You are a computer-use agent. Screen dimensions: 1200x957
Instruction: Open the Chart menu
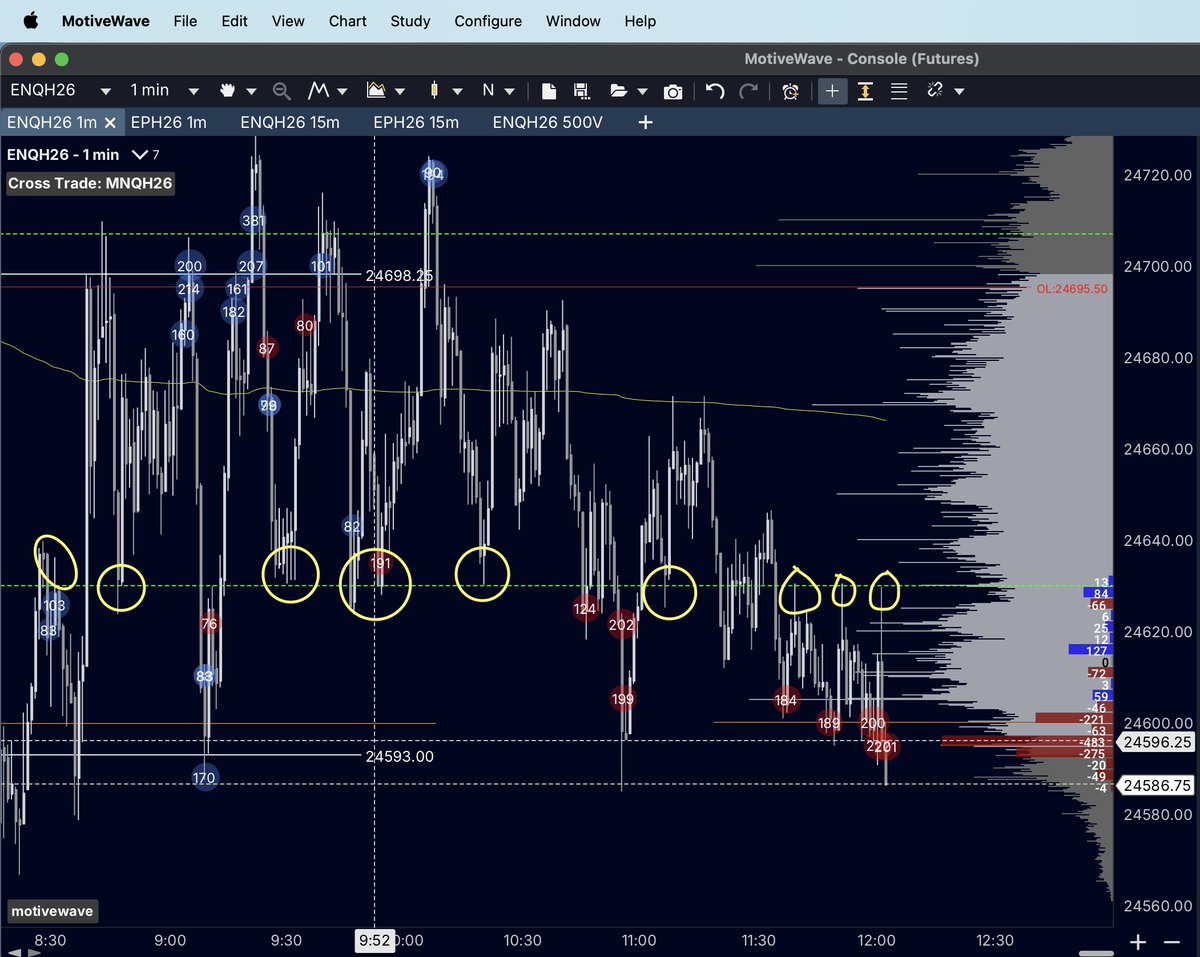point(347,20)
